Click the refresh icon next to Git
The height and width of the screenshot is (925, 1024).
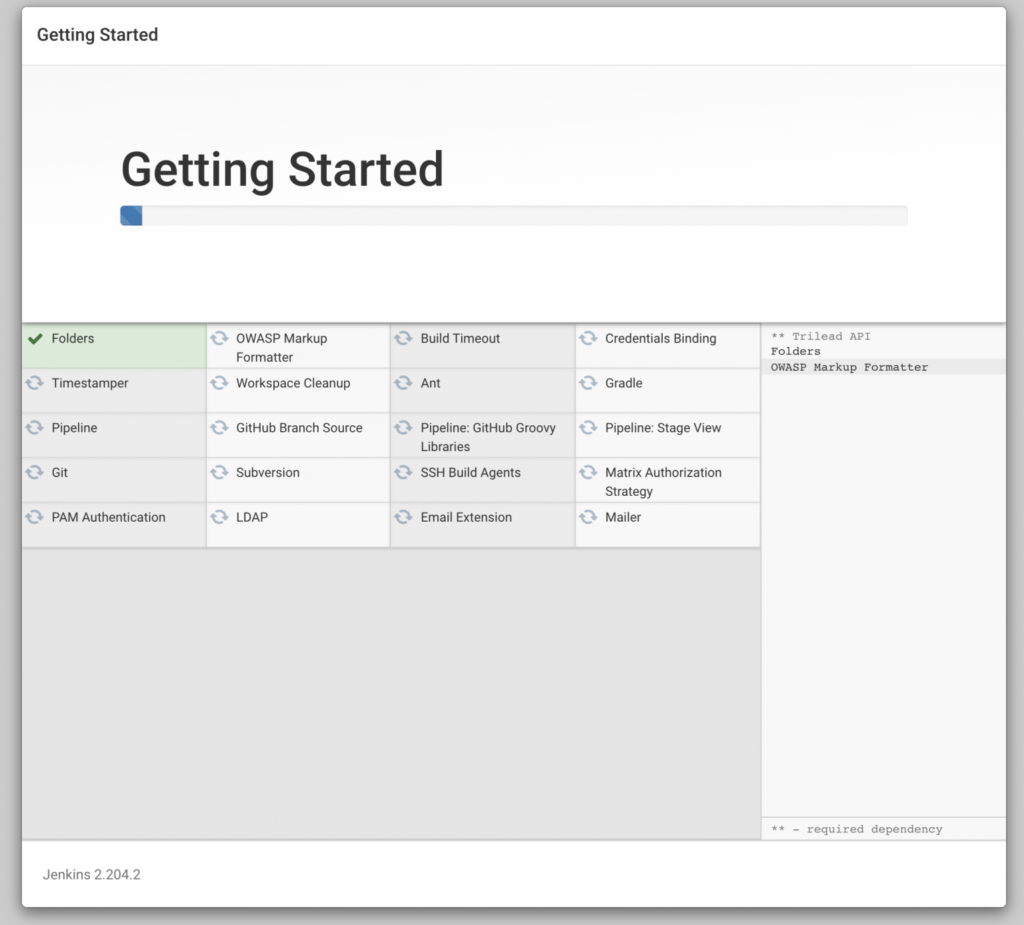click(x=35, y=472)
